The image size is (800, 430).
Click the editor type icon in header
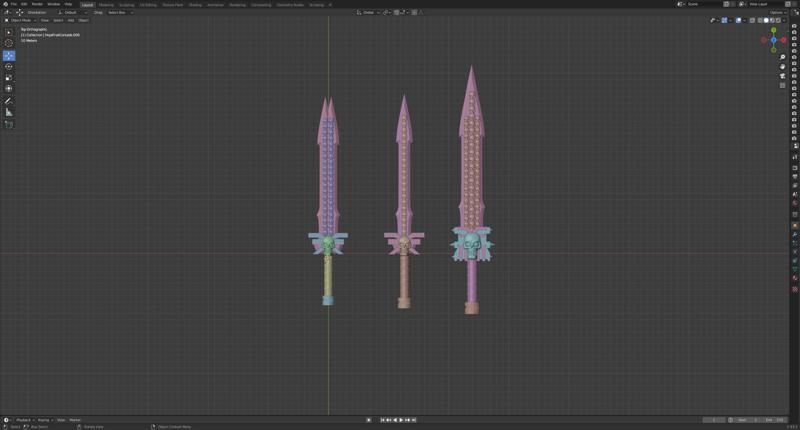tap(7, 12)
